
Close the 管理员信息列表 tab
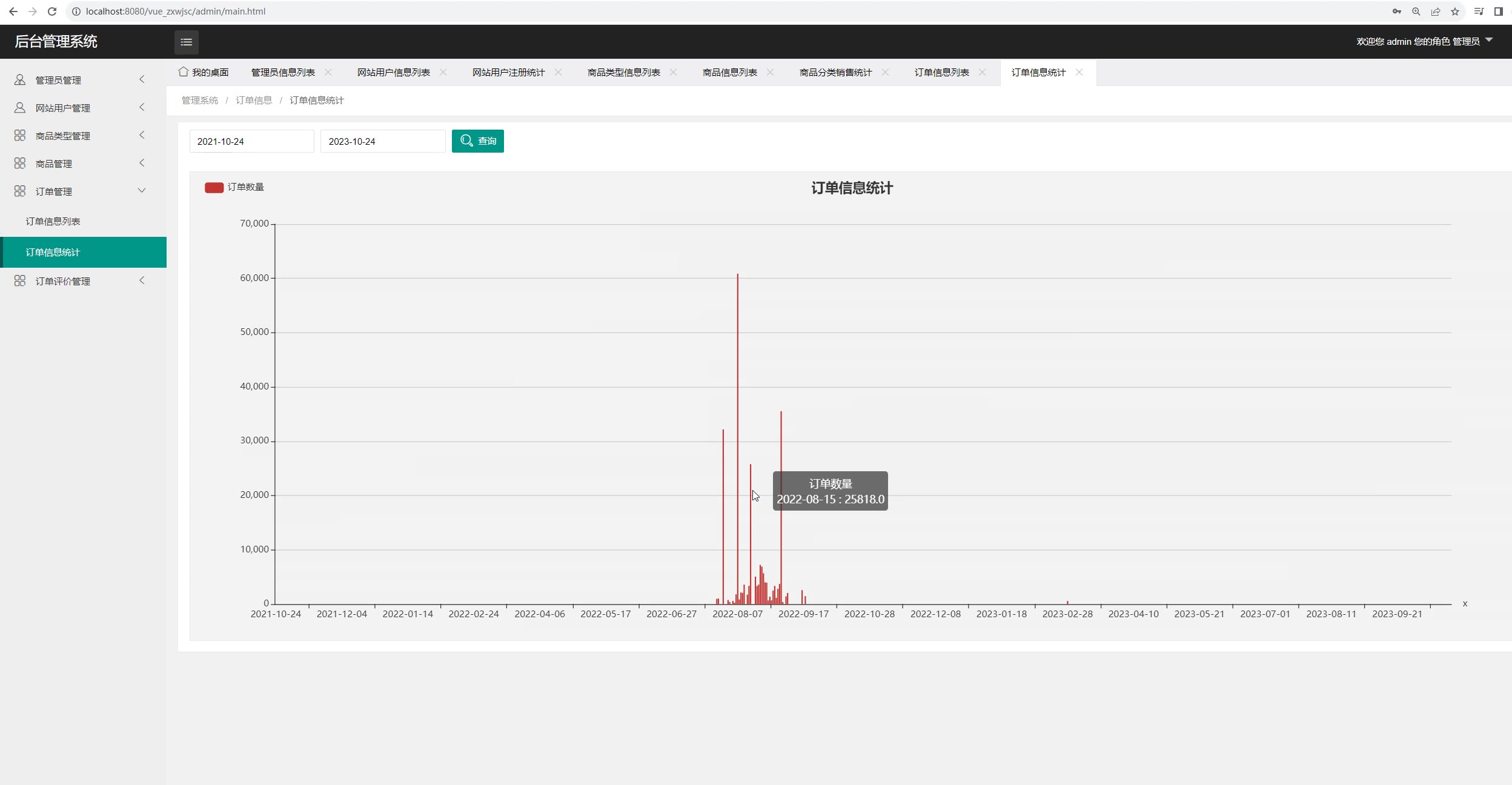[328, 72]
